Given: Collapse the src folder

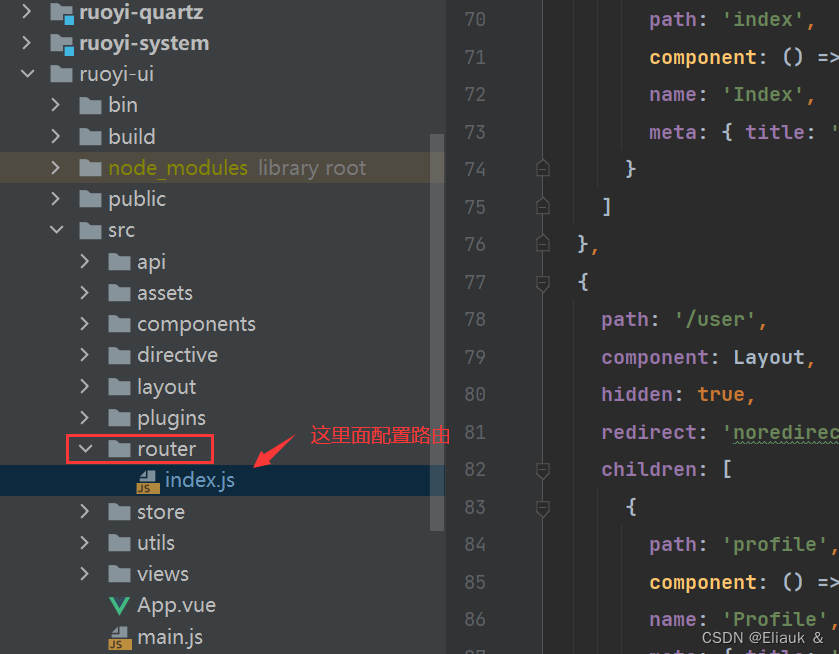Looking at the screenshot, I should click(56, 230).
